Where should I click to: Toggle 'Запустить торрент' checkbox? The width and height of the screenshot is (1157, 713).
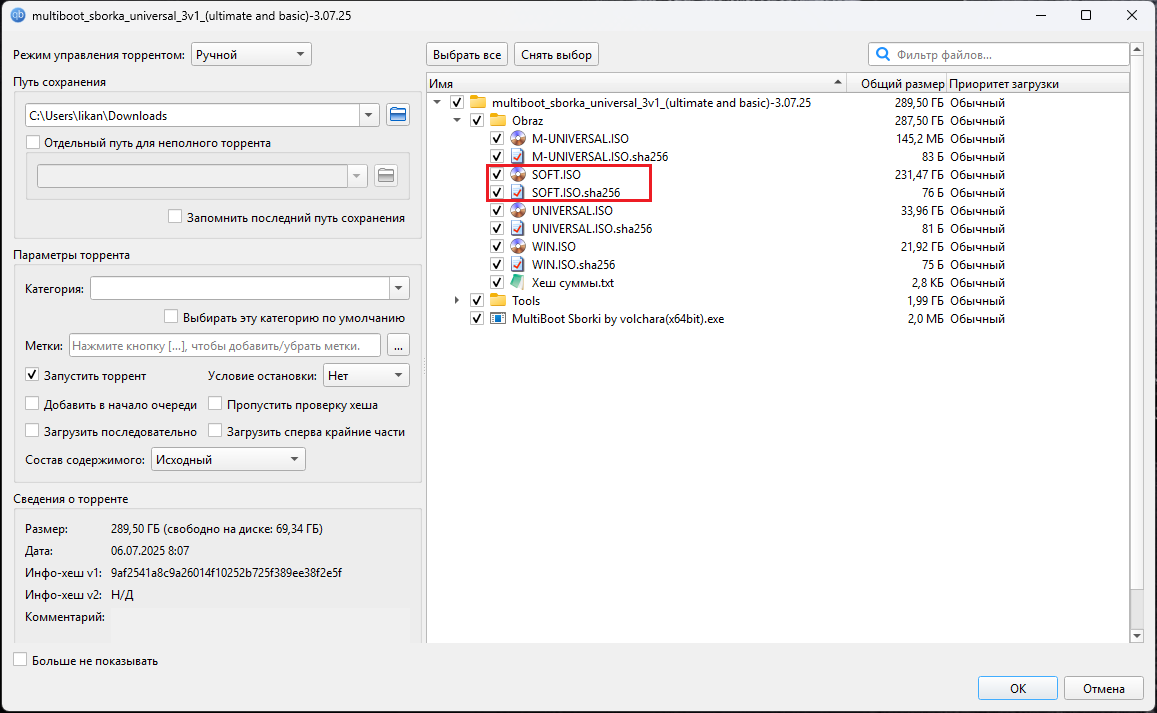tap(33, 376)
